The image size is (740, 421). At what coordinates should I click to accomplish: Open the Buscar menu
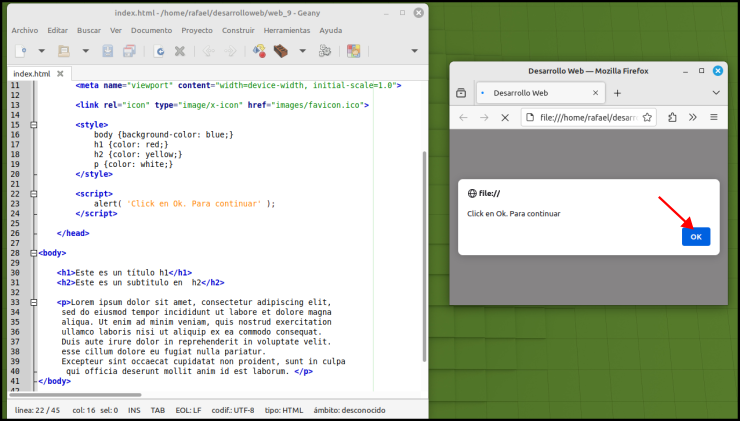tap(89, 30)
